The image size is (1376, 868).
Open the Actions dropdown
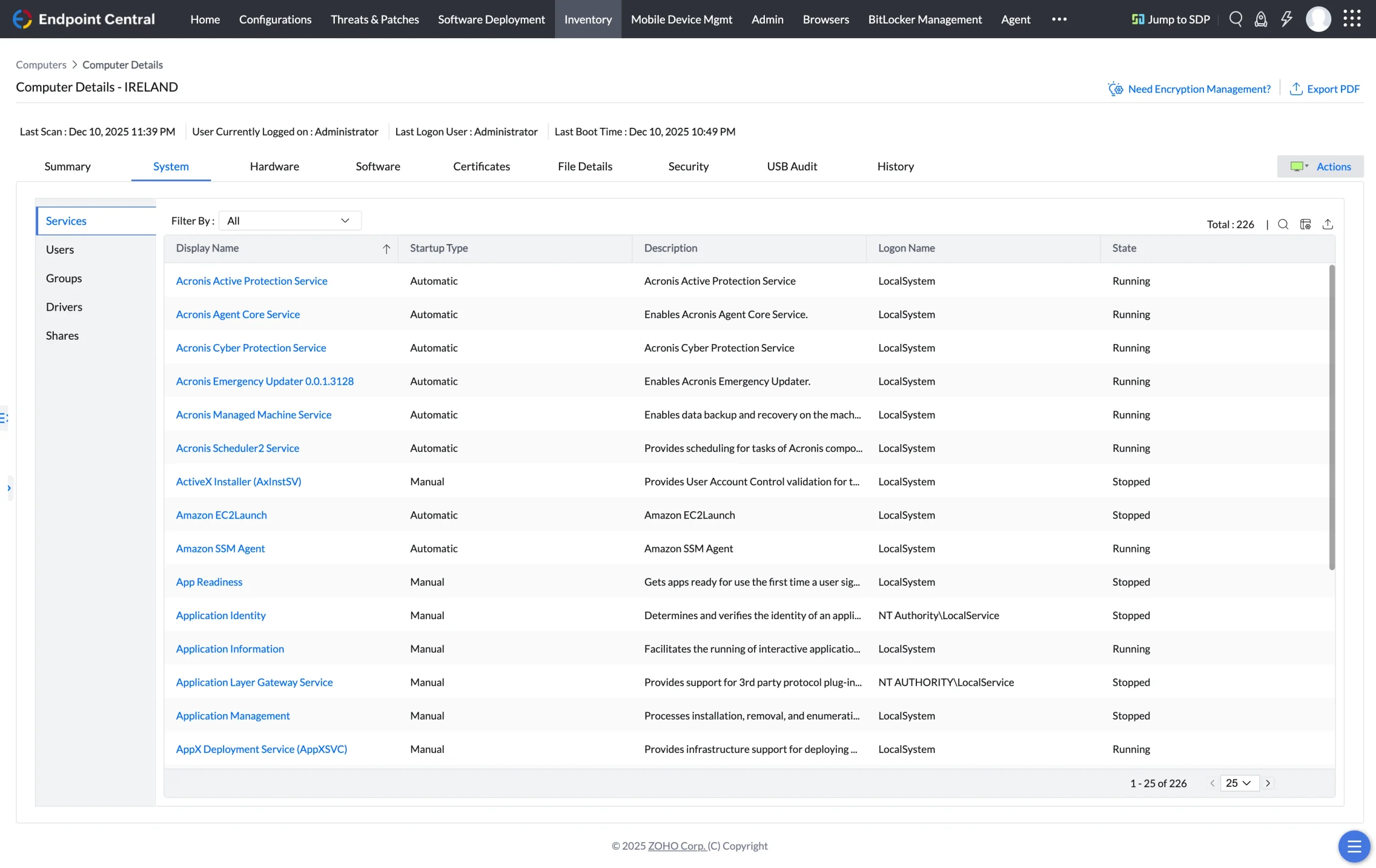1320,166
